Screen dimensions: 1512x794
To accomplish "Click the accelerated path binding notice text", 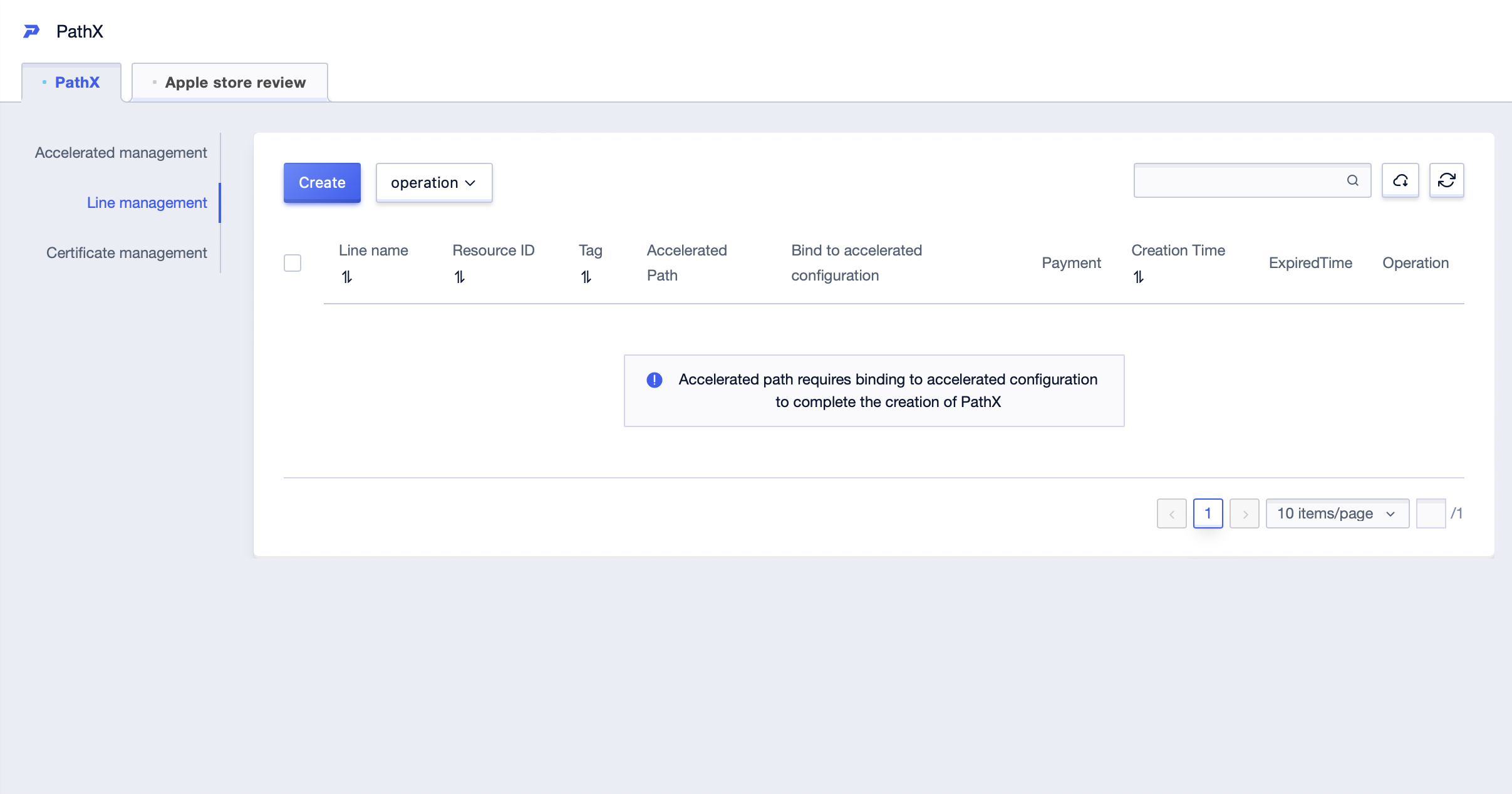I will coord(888,391).
